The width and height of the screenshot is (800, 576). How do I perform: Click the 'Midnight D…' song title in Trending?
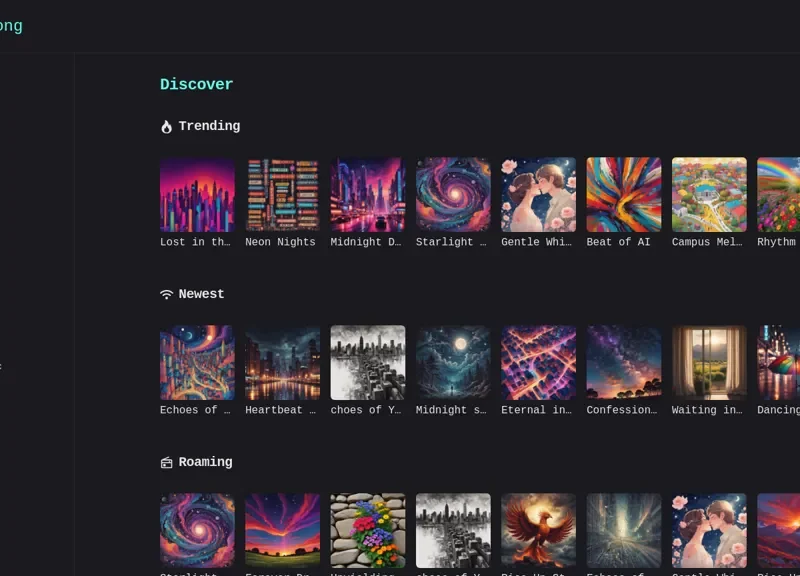pyautogui.click(x=367, y=242)
